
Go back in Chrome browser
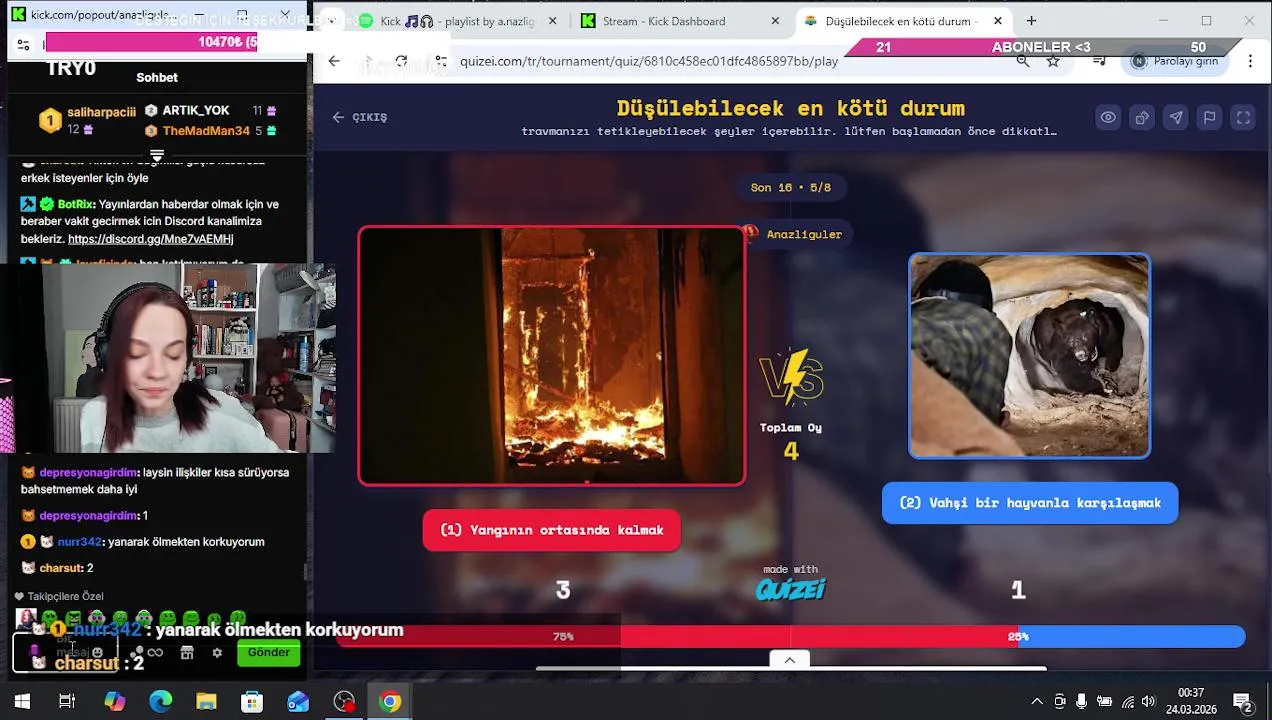point(334,61)
